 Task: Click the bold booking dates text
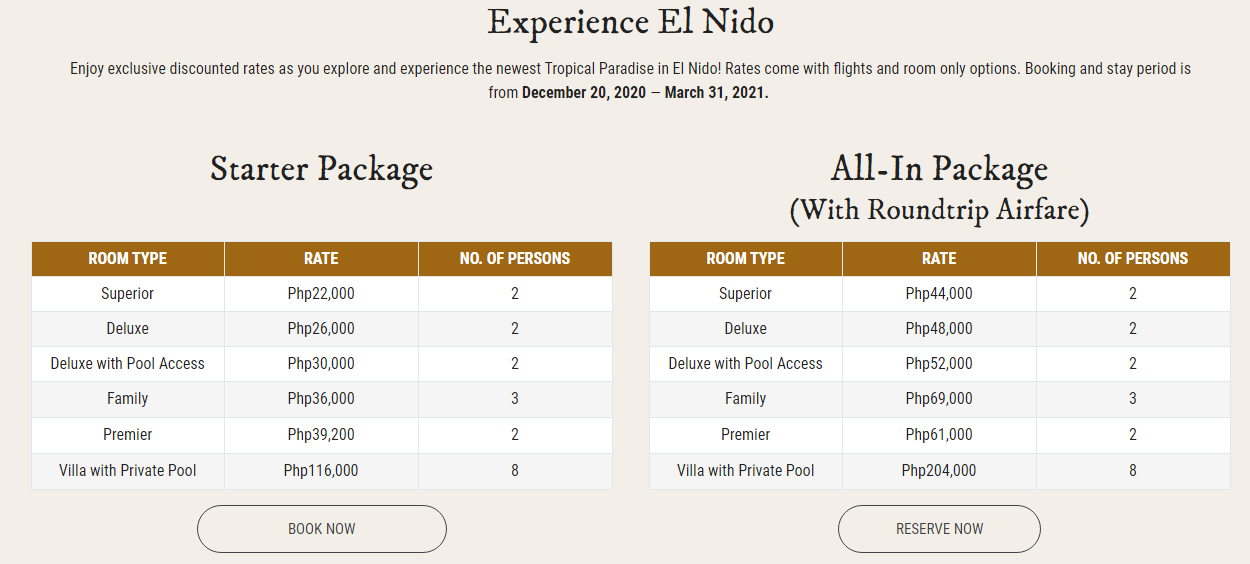645,93
